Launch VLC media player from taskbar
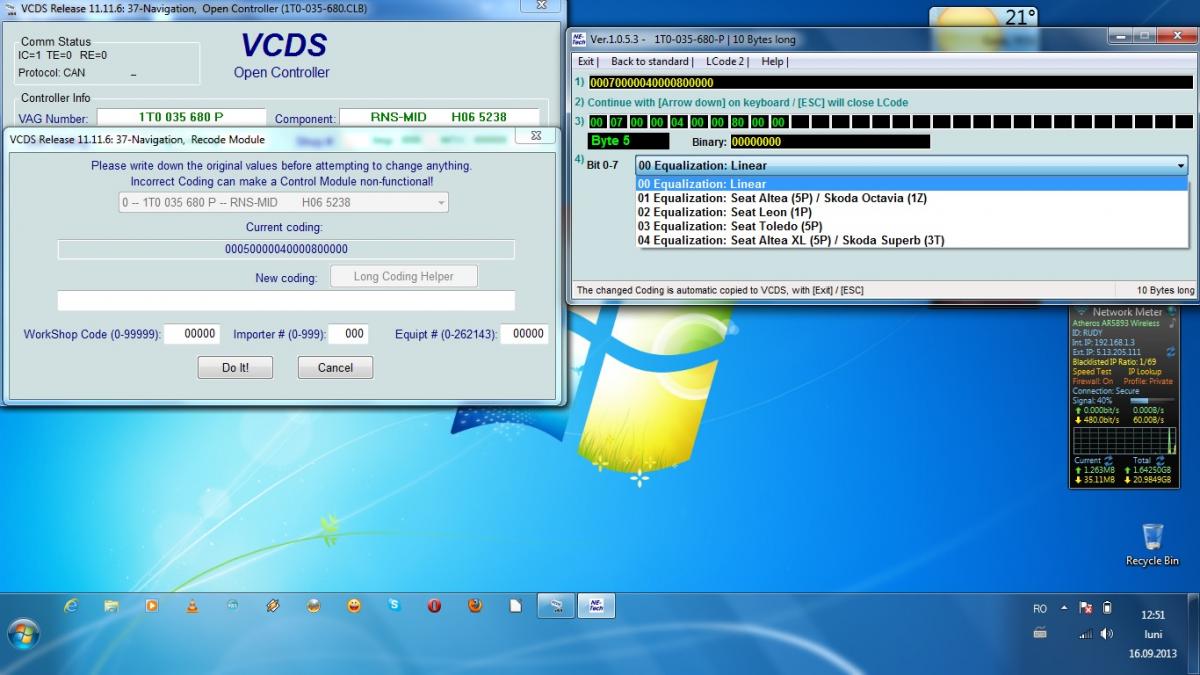This screenshot has width=1200, height=675. coord(191,606)
